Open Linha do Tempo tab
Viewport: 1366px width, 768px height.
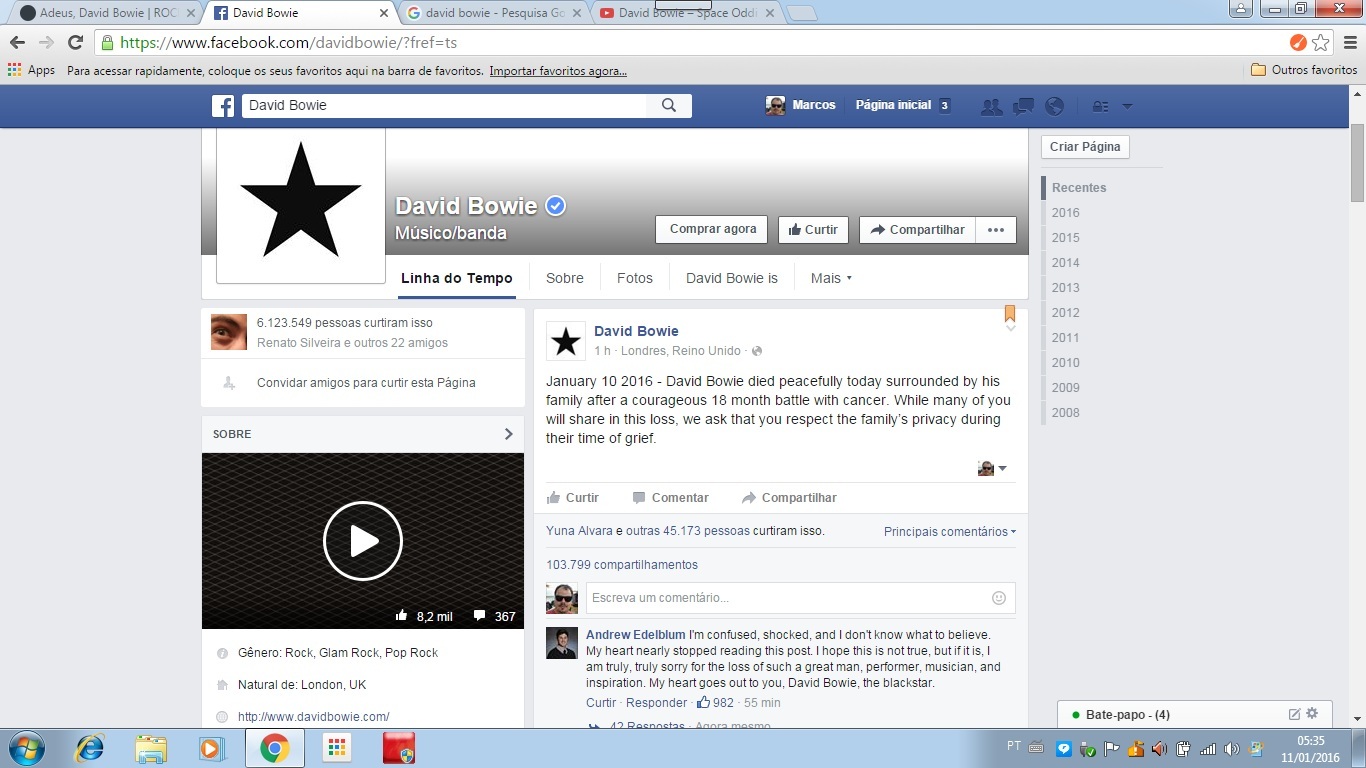pos(457,278)
